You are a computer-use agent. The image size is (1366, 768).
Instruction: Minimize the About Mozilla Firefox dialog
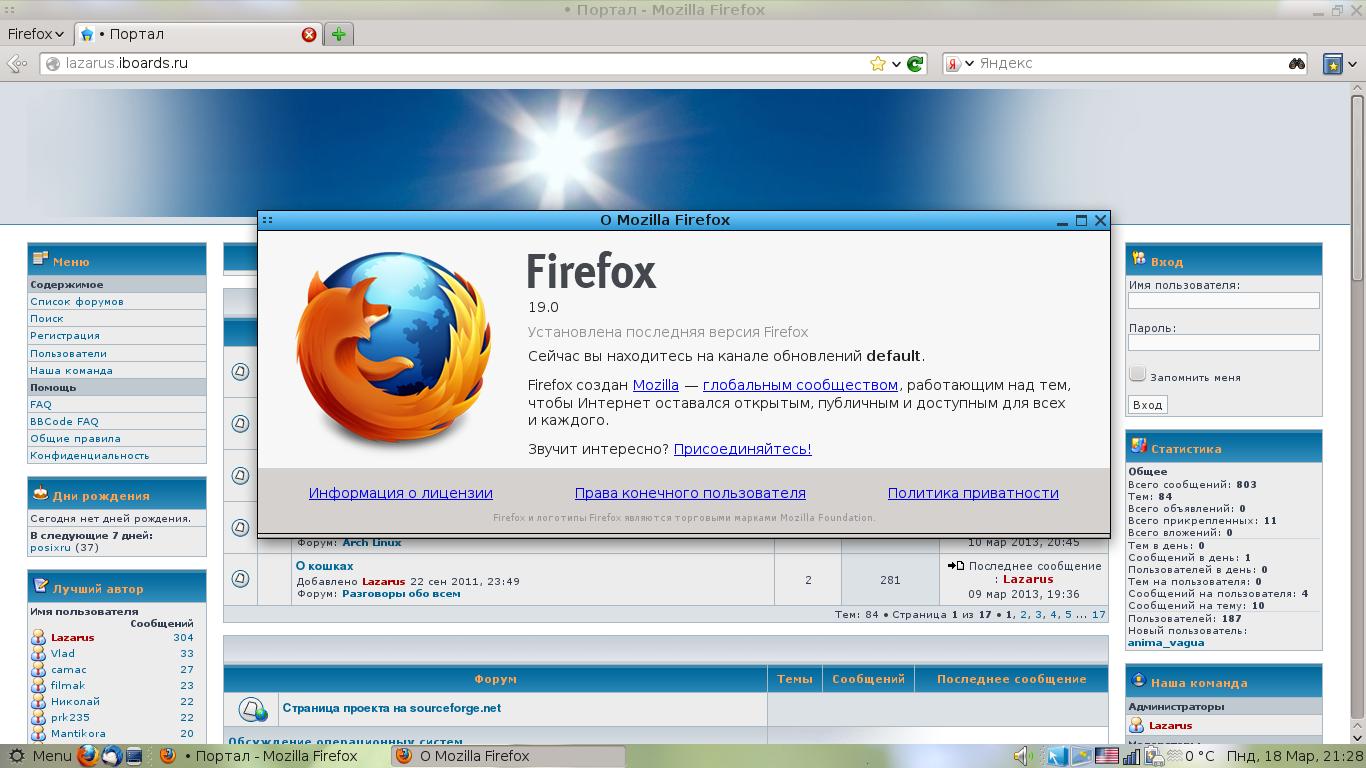pos(1062,220)
